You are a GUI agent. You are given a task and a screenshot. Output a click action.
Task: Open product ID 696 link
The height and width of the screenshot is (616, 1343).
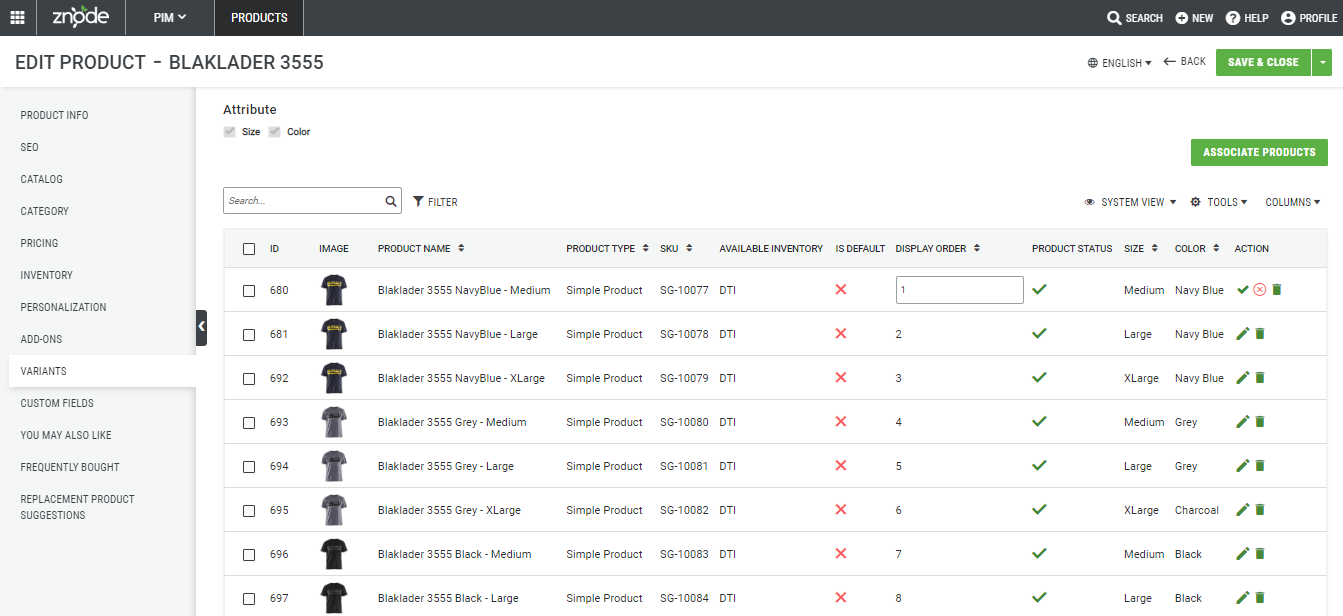point(279,554)
